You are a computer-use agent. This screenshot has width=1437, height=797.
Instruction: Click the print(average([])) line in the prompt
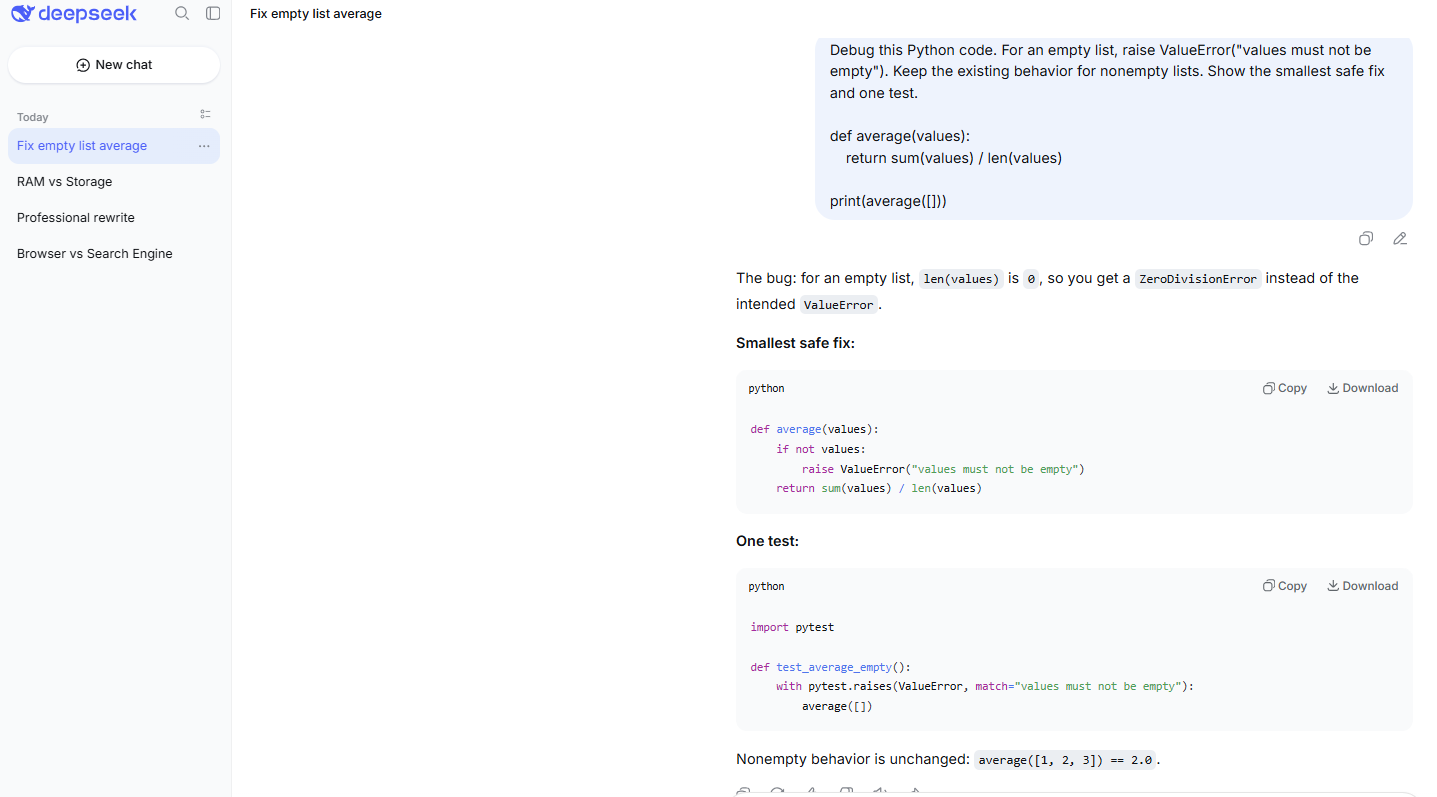[888, 201]
